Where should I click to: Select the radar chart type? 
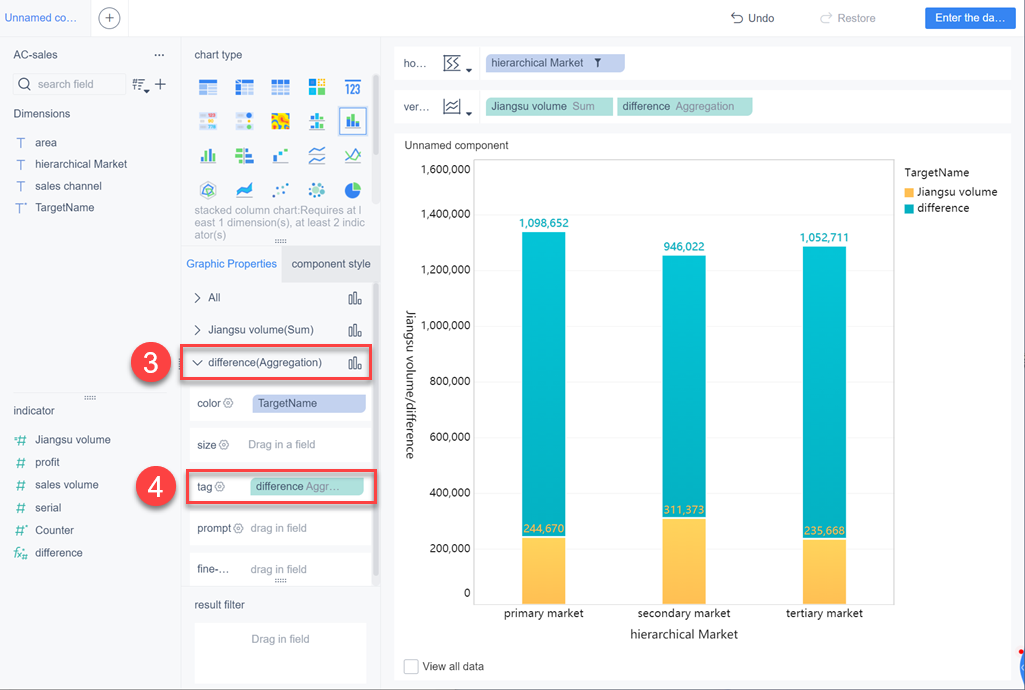point(208,190)
